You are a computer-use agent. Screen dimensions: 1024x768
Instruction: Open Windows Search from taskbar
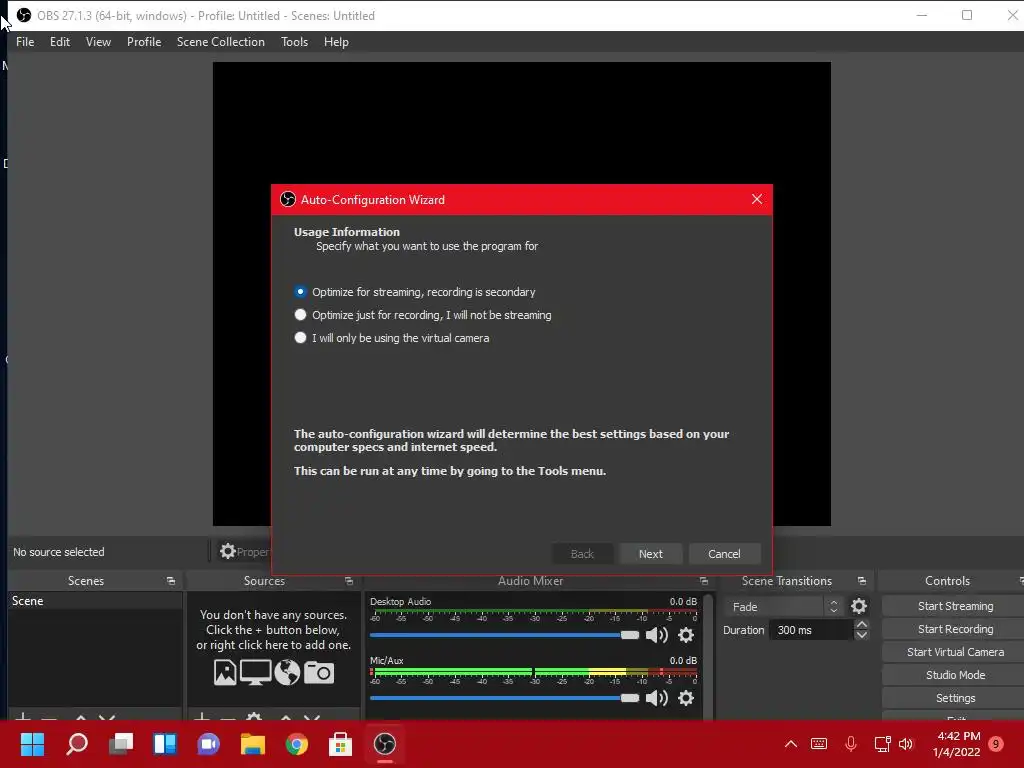(77, 744)
